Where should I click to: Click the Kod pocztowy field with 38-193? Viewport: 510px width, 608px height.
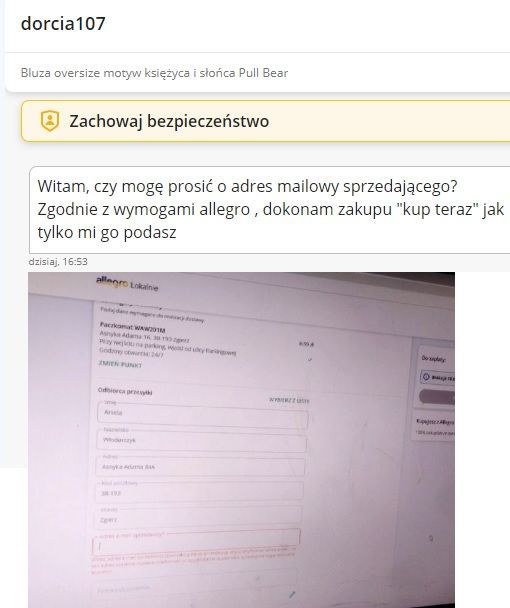click(199, 493)
